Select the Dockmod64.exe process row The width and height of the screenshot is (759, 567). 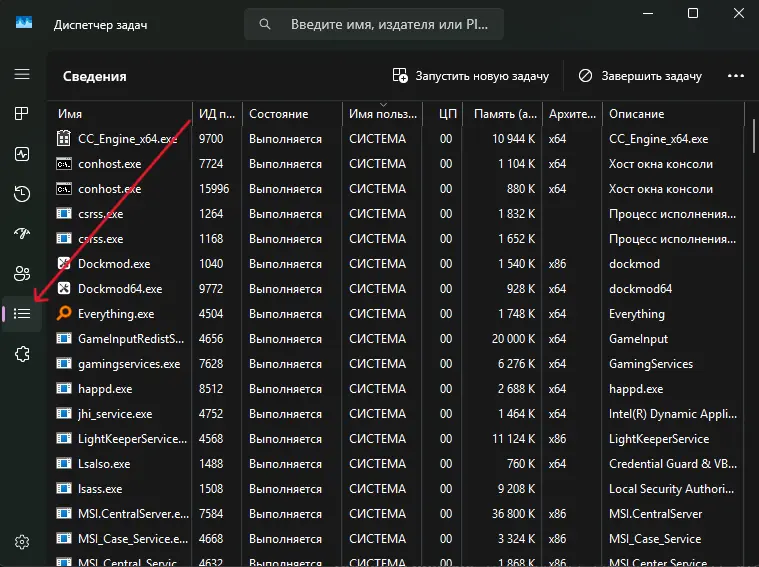tap(396, 289)
